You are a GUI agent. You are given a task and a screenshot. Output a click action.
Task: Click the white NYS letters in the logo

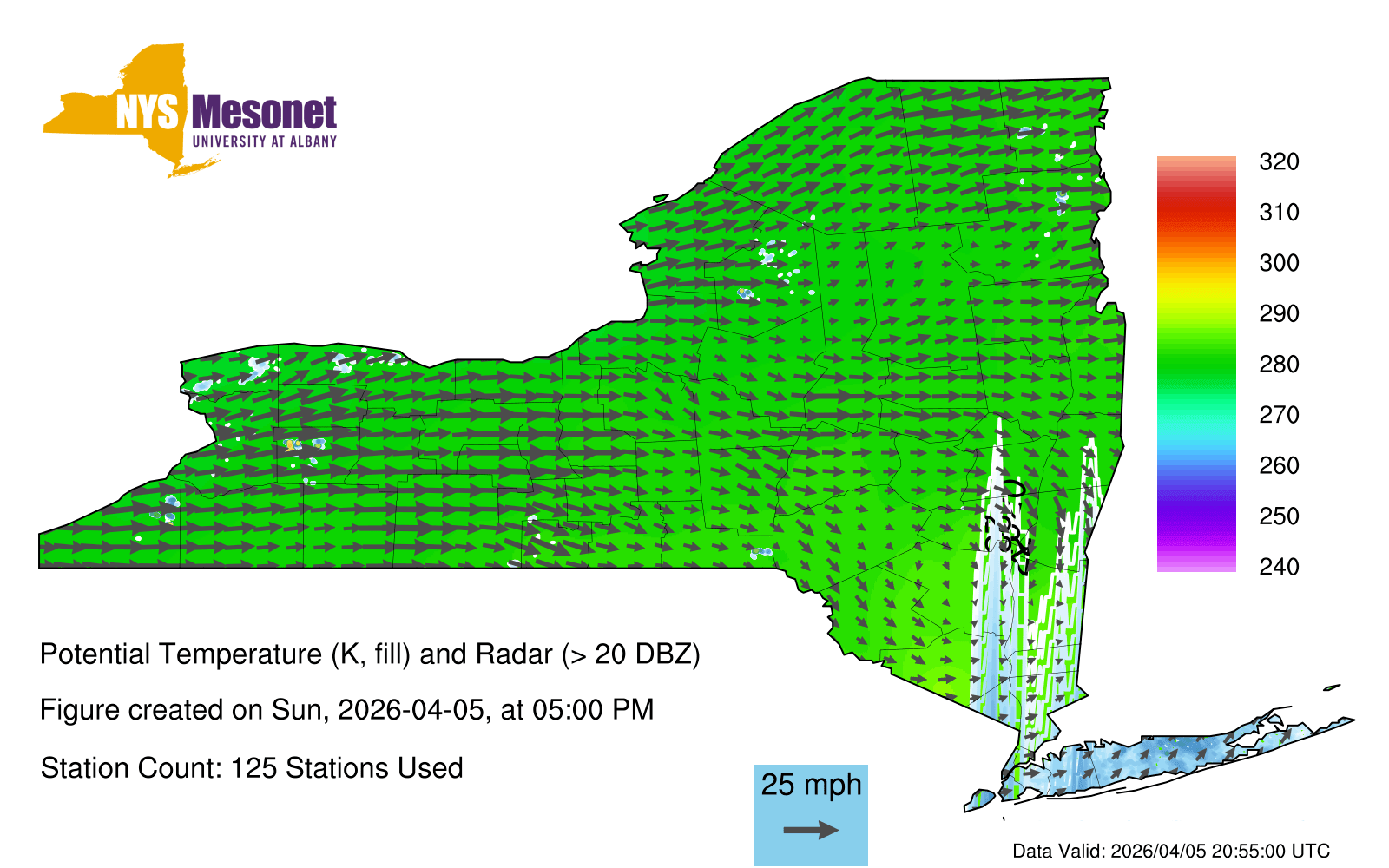coord(147,113)
